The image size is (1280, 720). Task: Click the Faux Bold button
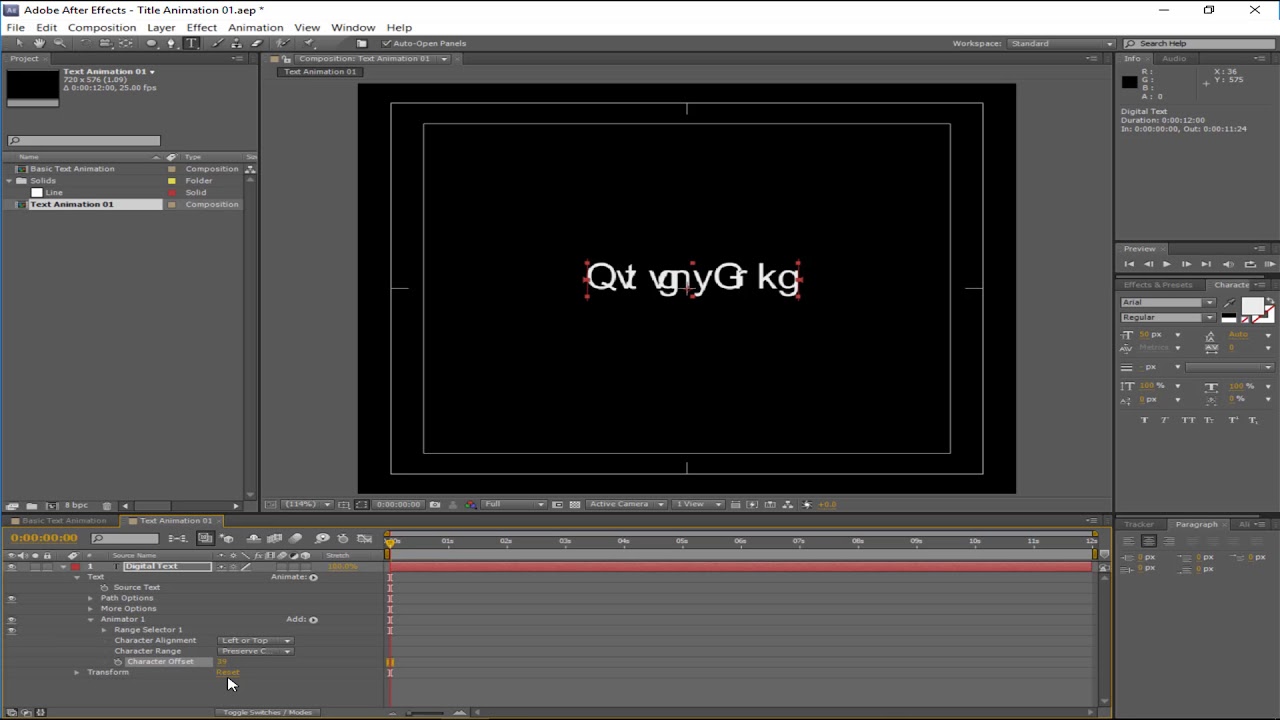pos(1145,420)
